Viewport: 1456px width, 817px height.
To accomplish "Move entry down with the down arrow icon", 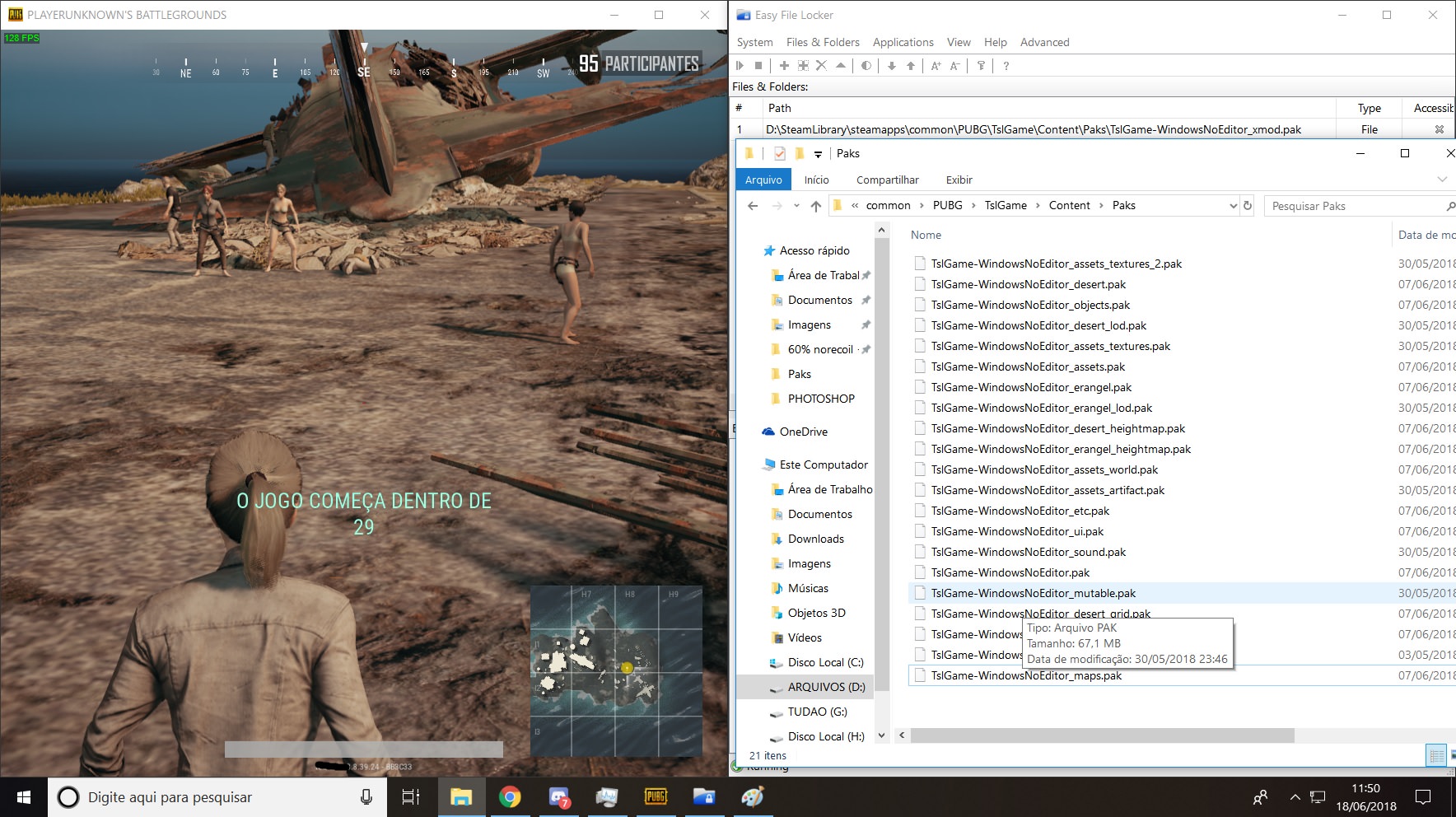I will (x=892, y=66).
